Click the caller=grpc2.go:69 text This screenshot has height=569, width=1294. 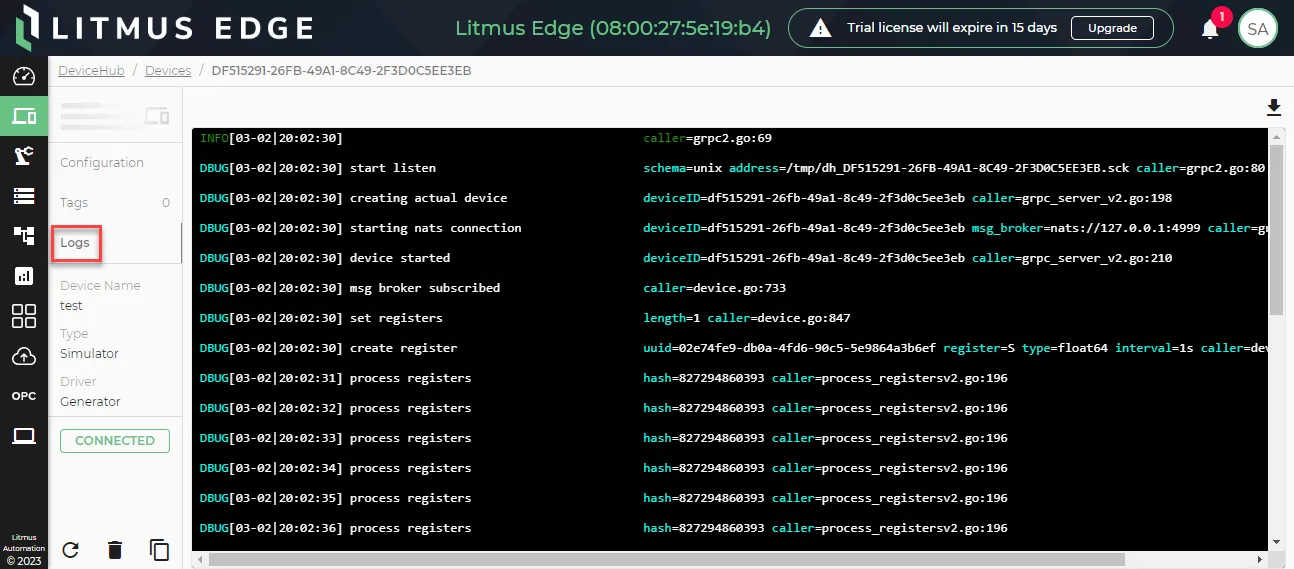click(707, 138)
